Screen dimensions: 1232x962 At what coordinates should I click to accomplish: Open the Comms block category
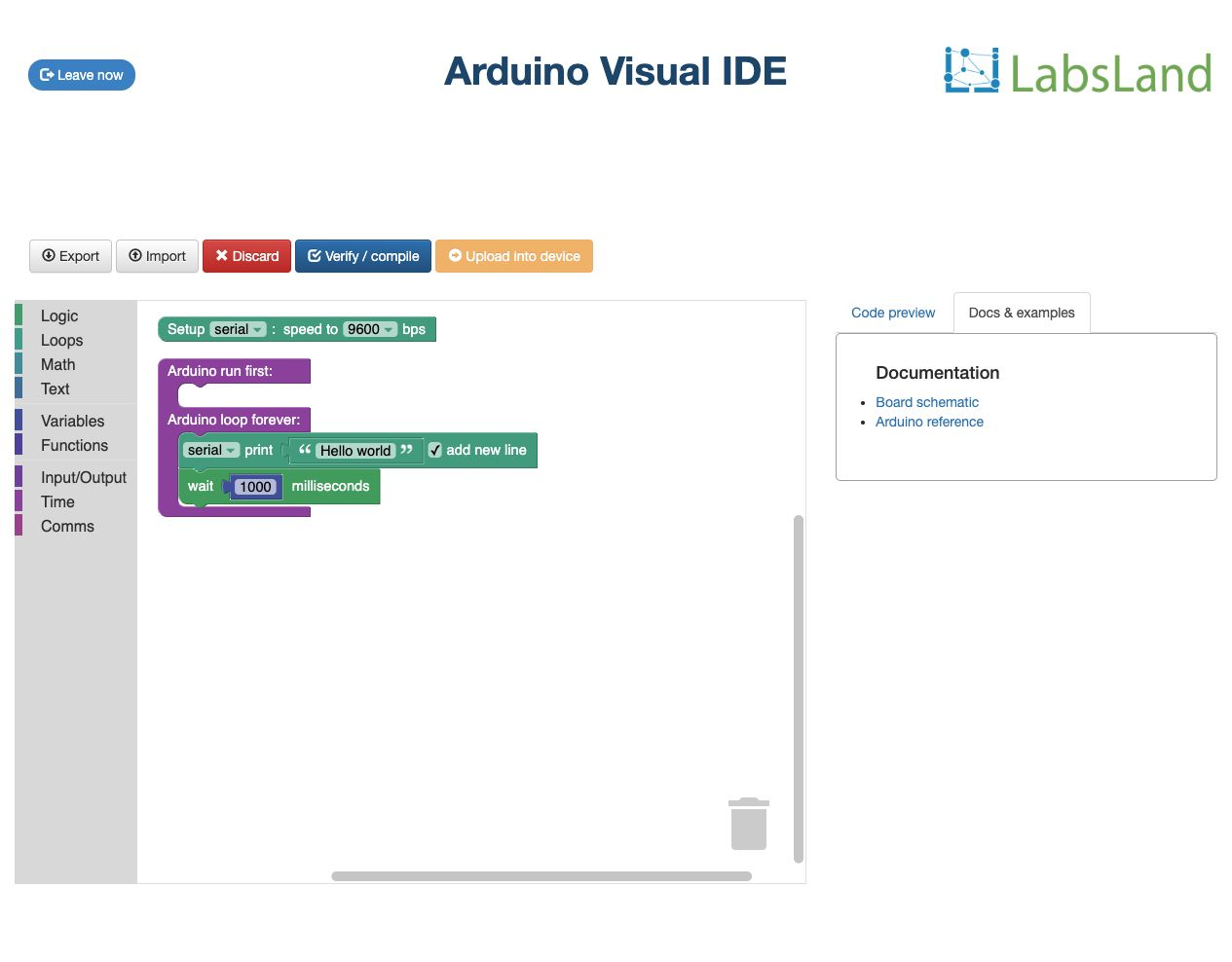(76, 526)
